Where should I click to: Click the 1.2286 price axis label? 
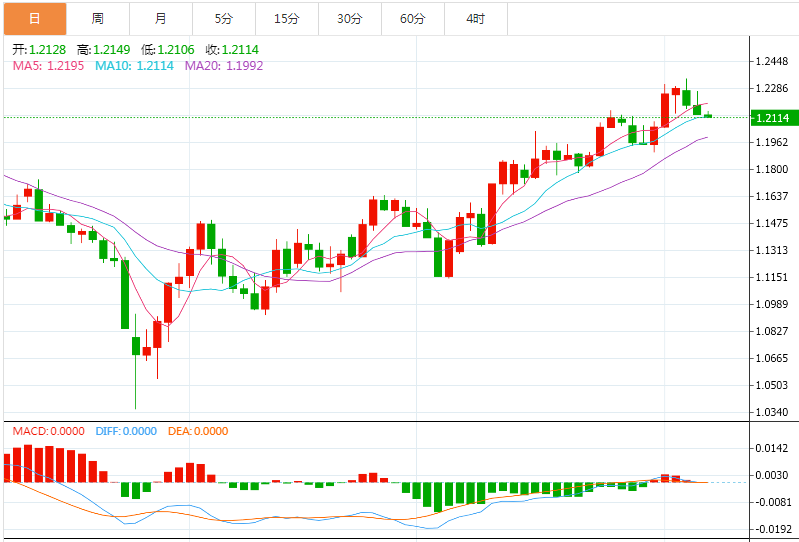point(773,88)
